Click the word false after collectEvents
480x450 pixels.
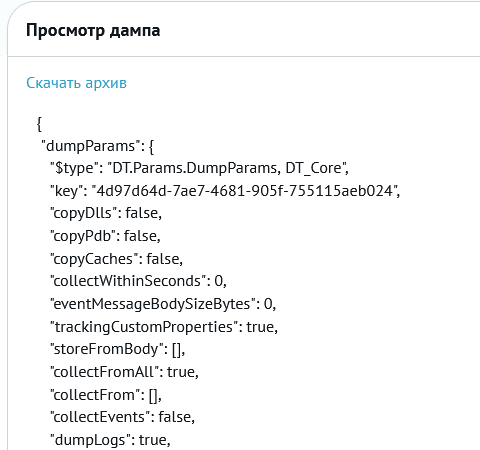[174, 417]
